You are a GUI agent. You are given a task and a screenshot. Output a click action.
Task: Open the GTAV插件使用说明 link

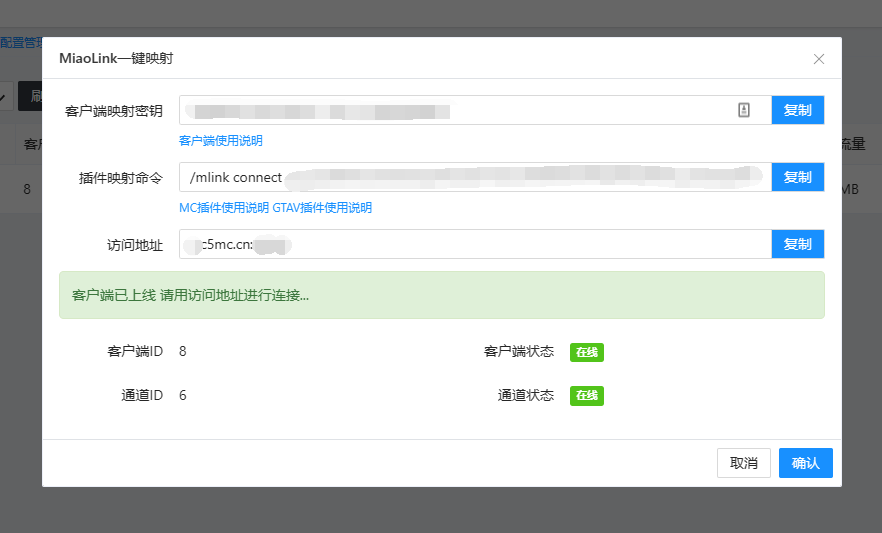322,207
